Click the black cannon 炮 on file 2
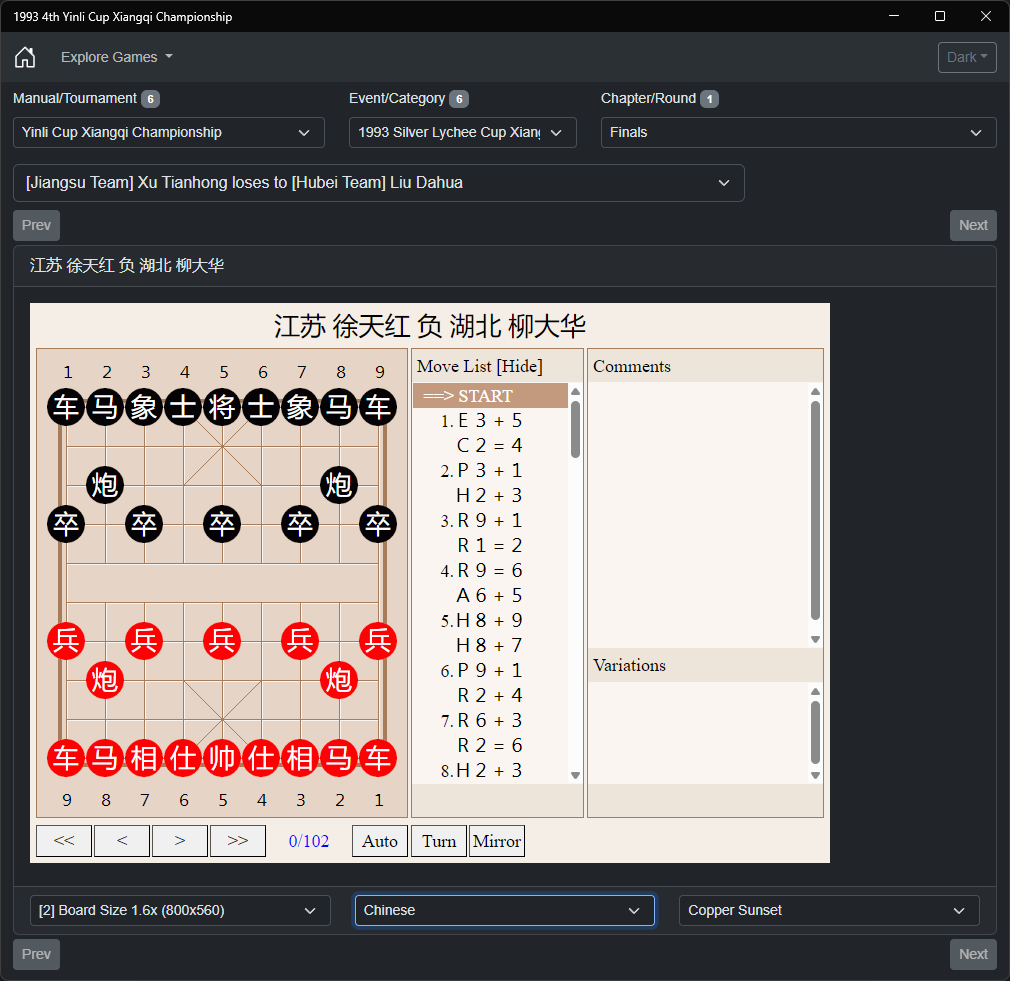Screen dimensions: 1010x981 [x=105, y=485]
